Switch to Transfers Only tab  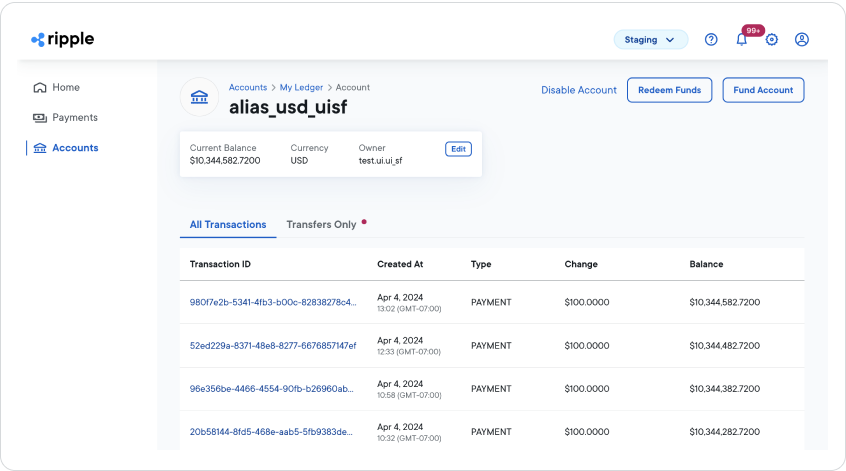pos(322,224)
